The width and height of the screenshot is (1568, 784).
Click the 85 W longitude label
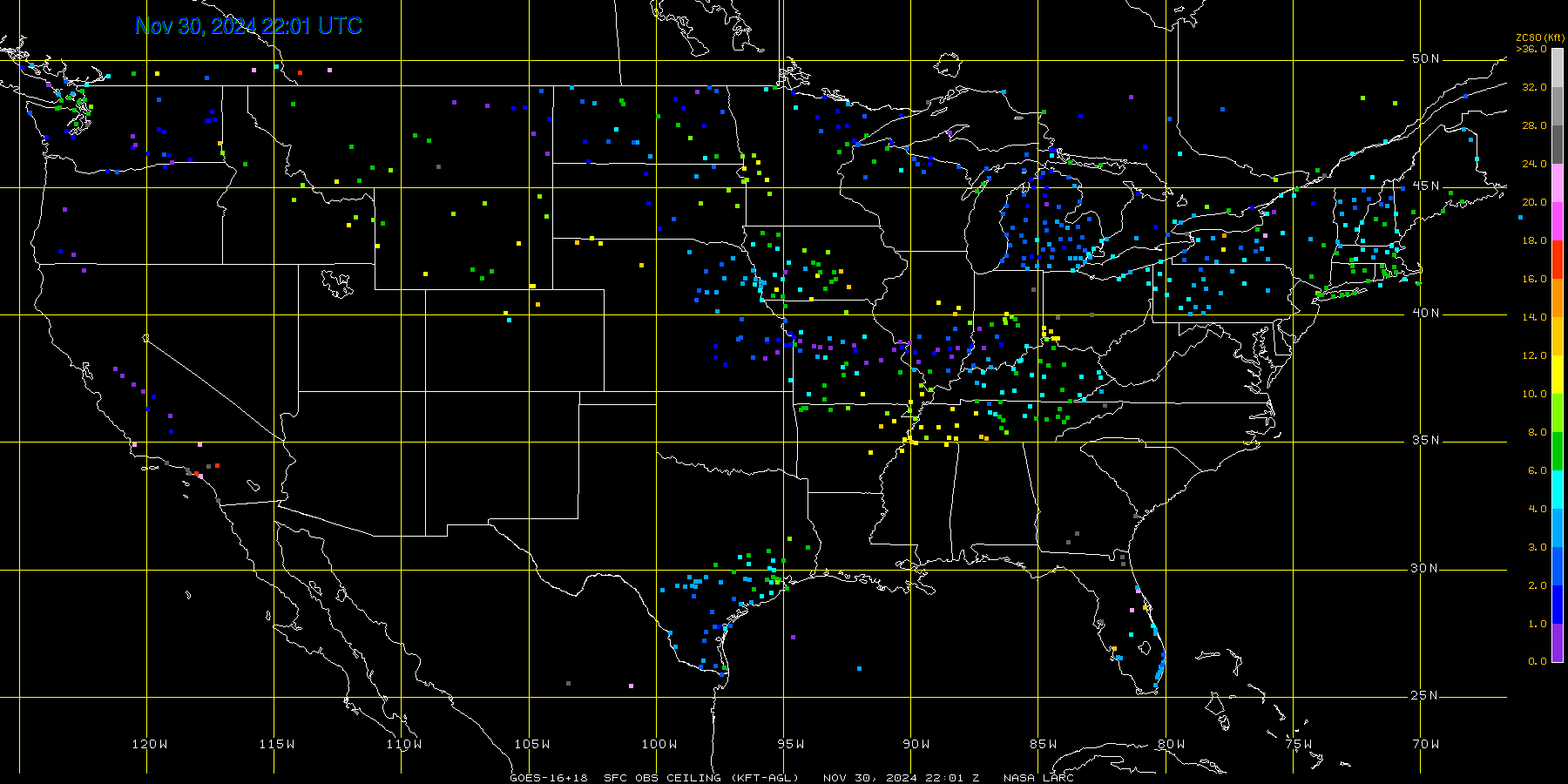(x=1044, y=744)
